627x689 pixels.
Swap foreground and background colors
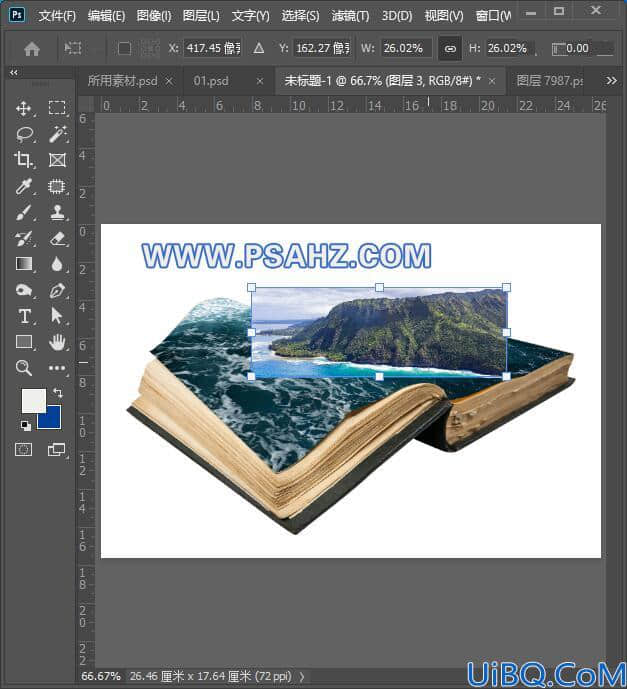tap(58, 392)
